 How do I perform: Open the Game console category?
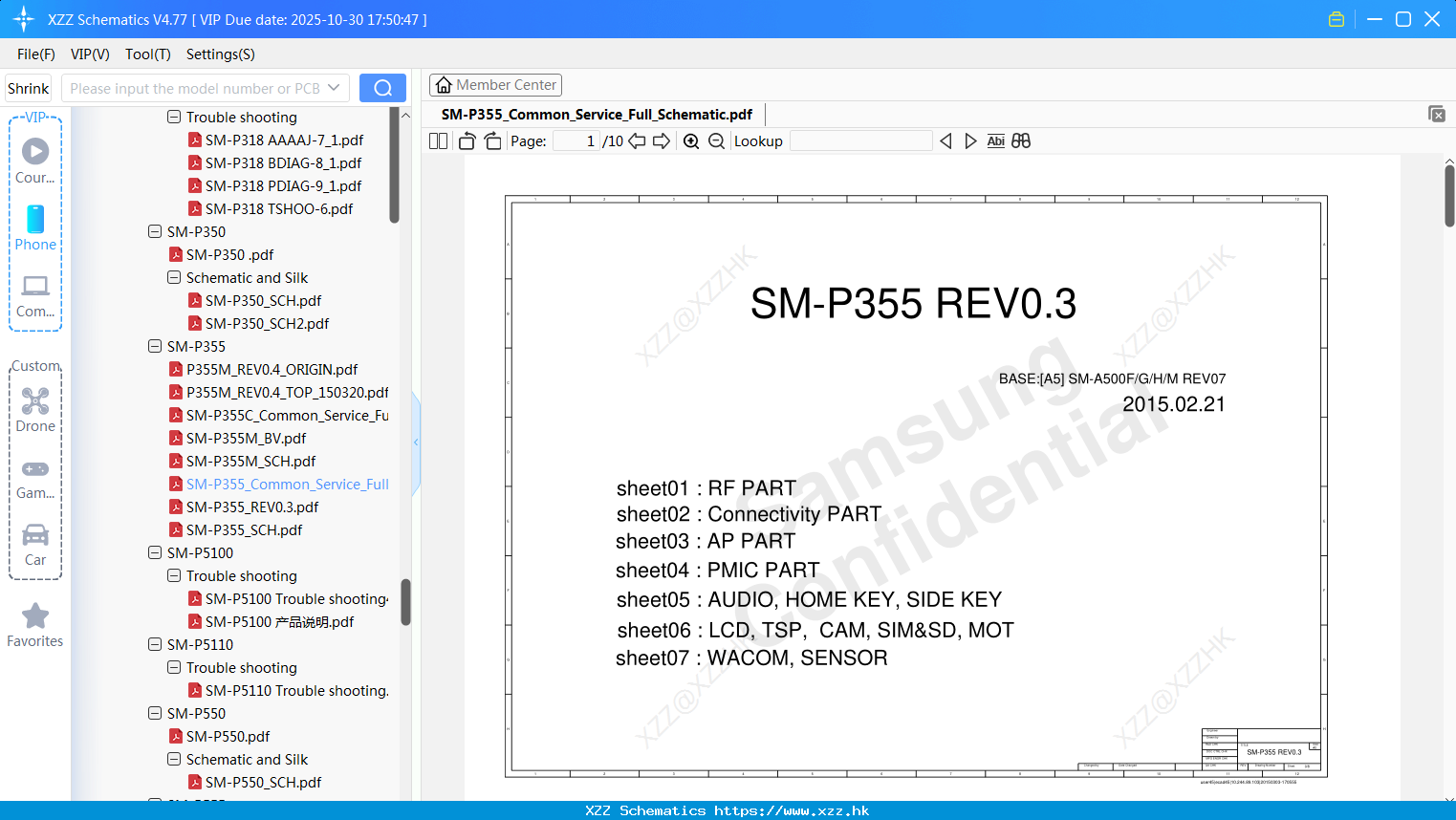click(35, 479)
